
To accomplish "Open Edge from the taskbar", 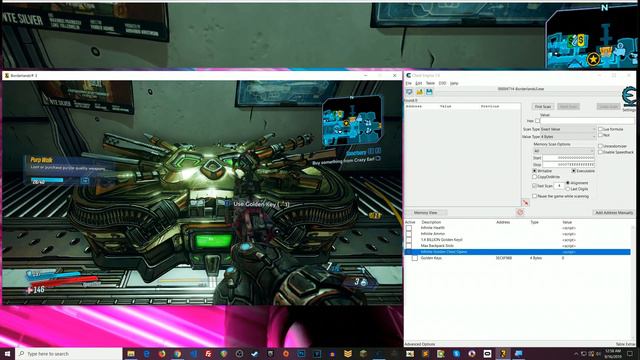I will [x=147, y=353].
